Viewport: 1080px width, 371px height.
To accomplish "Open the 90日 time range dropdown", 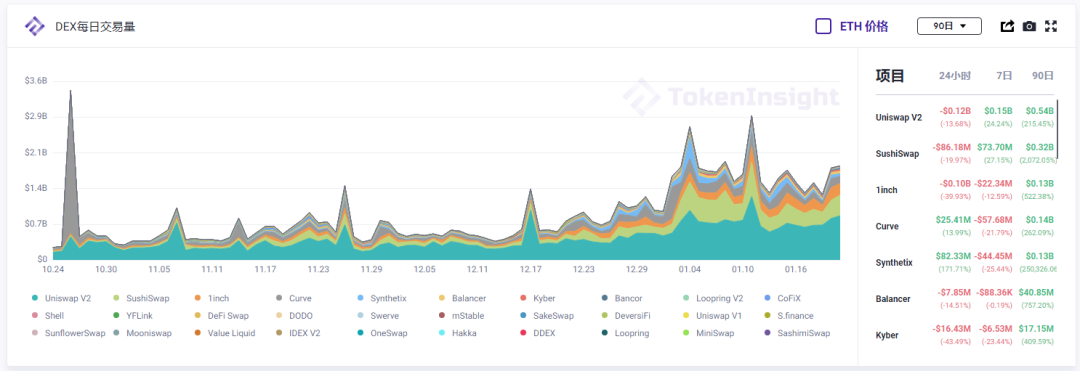I will pyautogui.click(x=949, y=26).
